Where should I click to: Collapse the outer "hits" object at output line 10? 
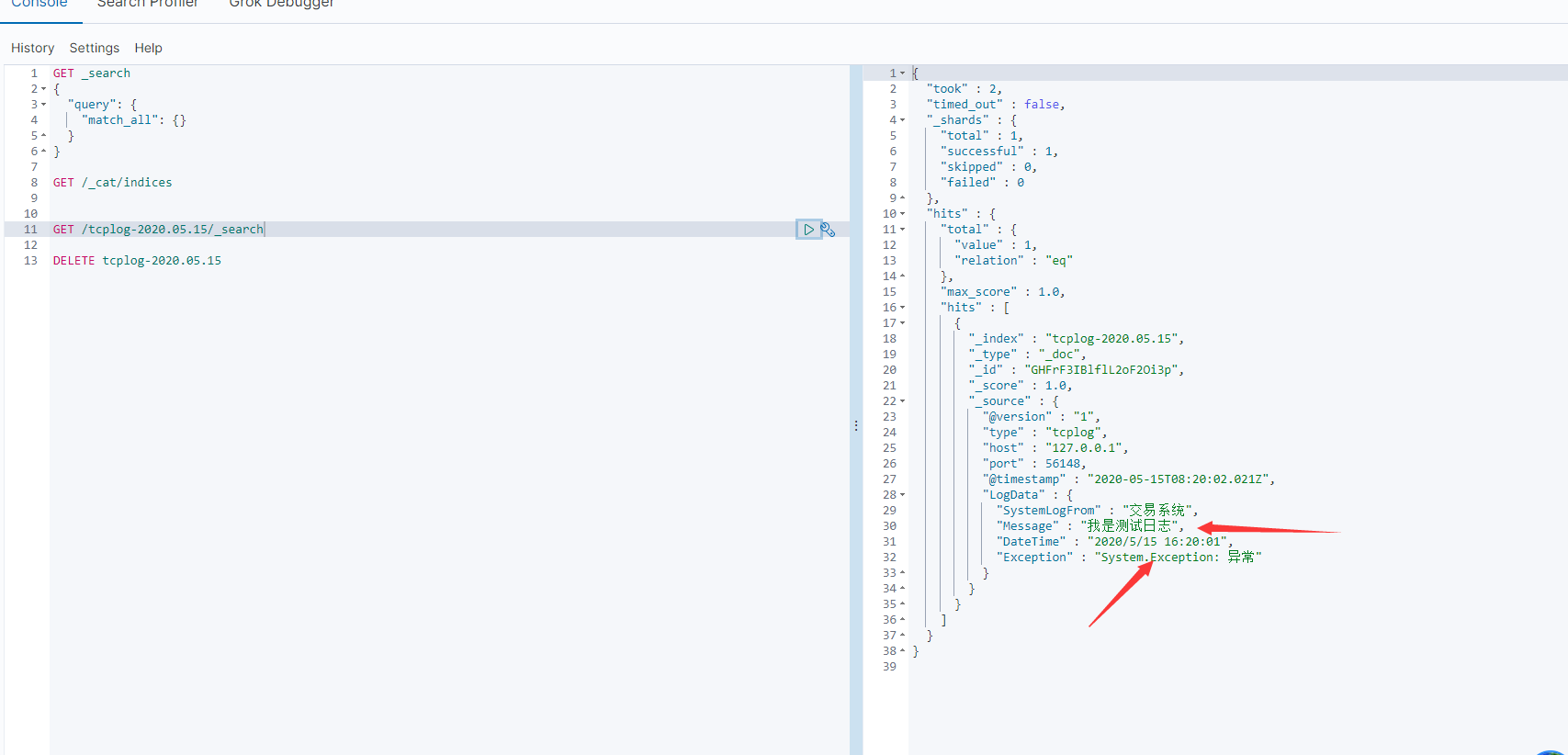902,214
